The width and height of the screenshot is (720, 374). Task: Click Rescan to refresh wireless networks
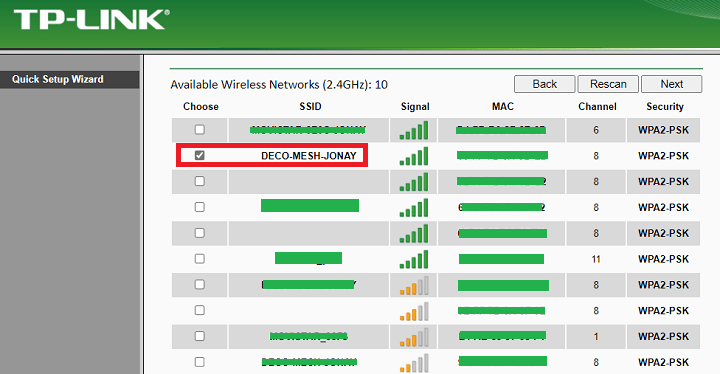(608, 84)
